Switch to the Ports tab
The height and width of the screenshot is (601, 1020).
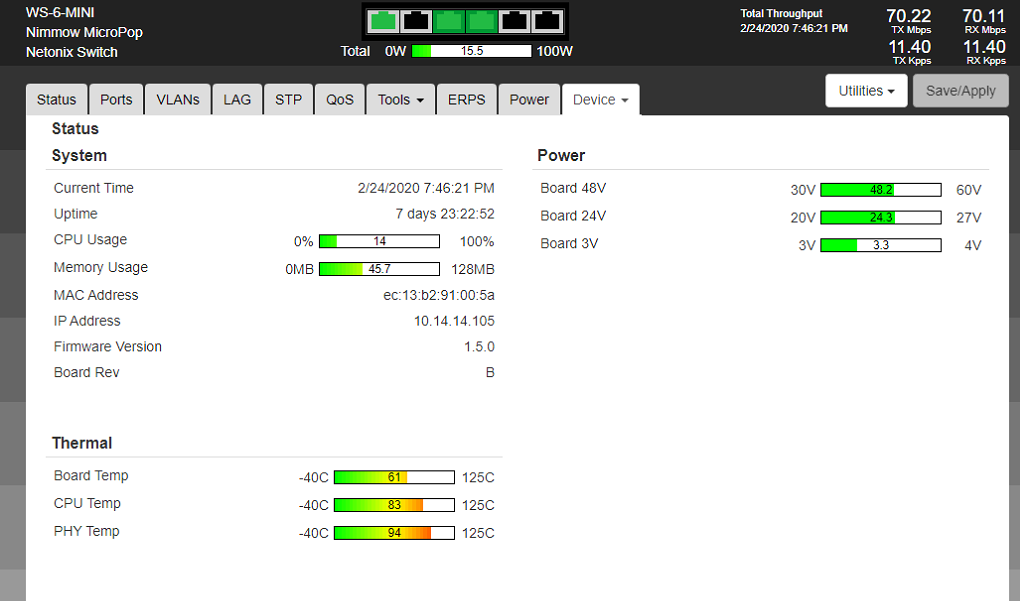pos(116,100)
